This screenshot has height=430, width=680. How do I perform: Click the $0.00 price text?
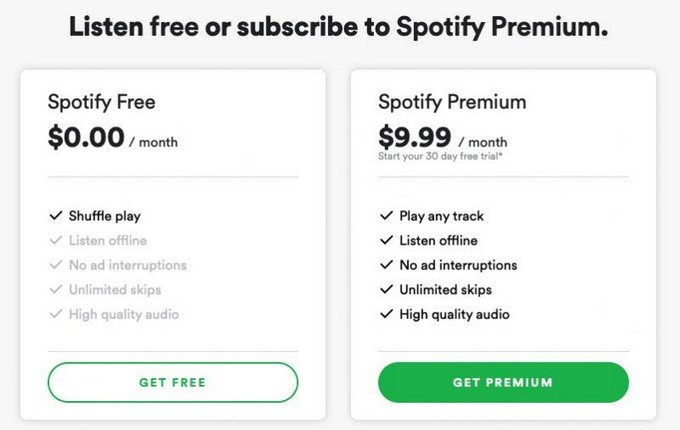(x=86, y=137)
